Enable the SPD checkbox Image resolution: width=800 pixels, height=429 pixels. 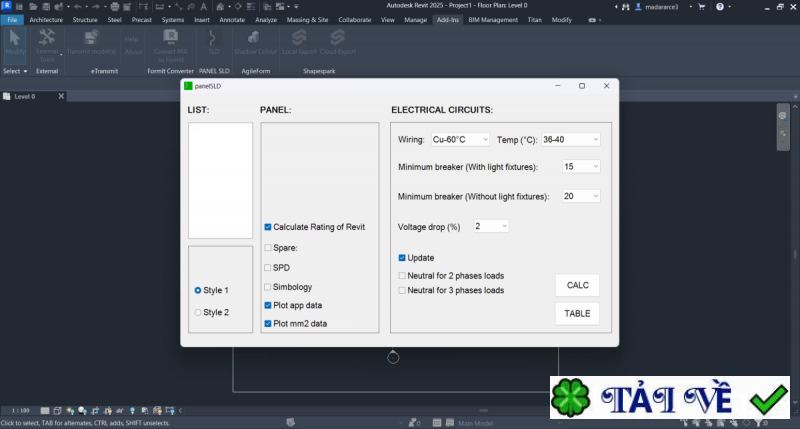(268, 267)
